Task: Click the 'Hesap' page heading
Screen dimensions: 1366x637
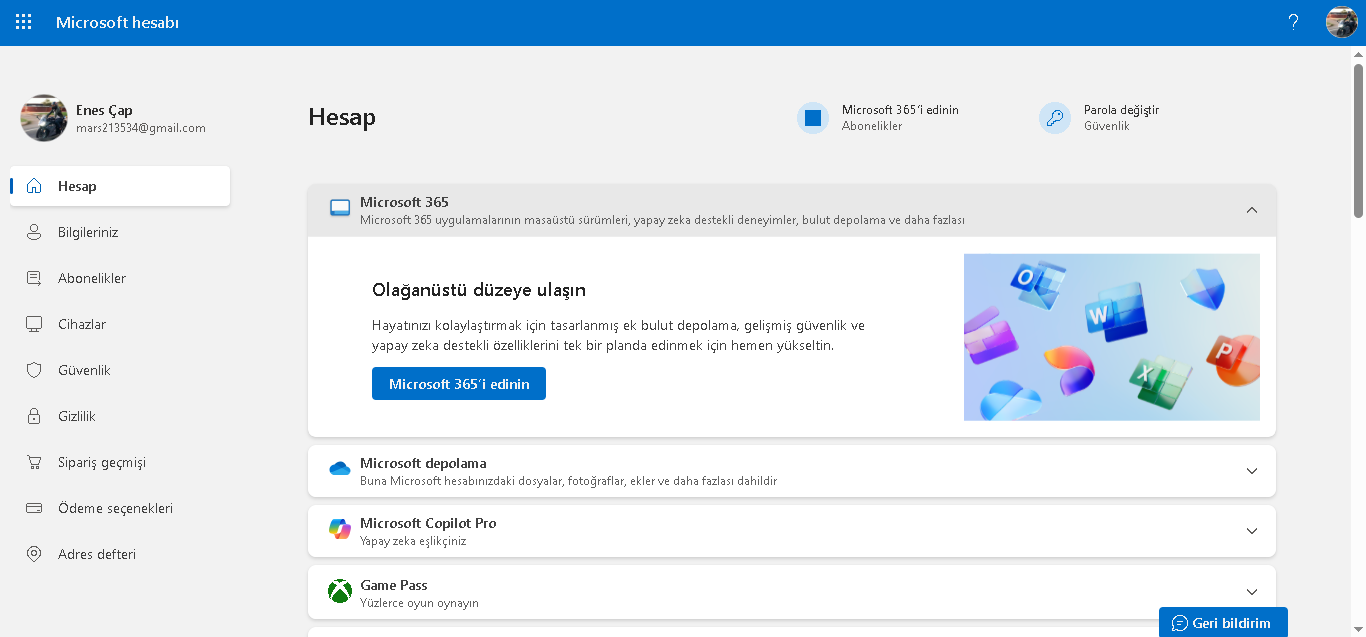Action: (342, 117)
